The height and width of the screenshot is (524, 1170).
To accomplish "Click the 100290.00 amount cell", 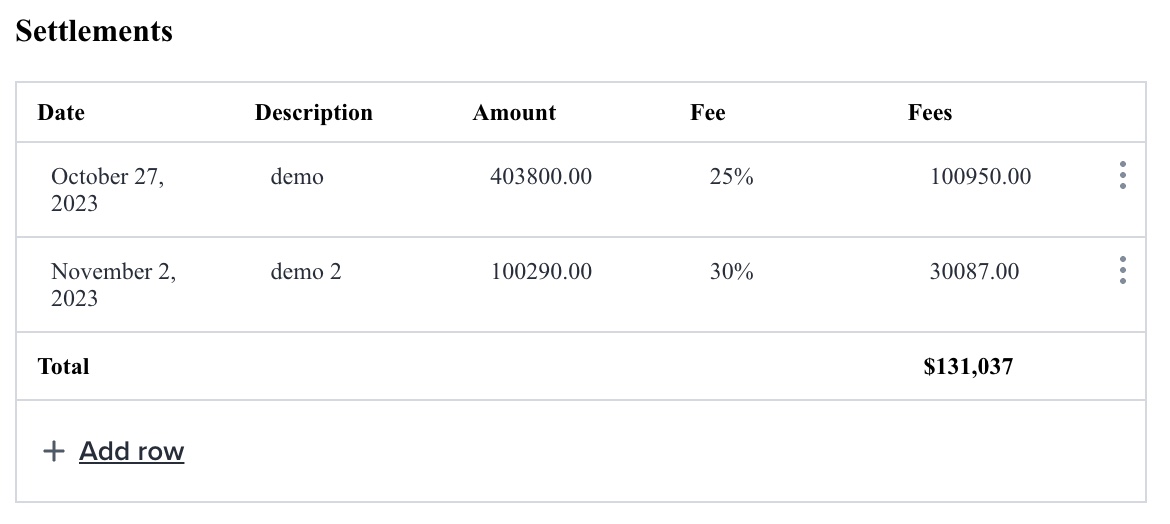I will (x=541, y=272).
